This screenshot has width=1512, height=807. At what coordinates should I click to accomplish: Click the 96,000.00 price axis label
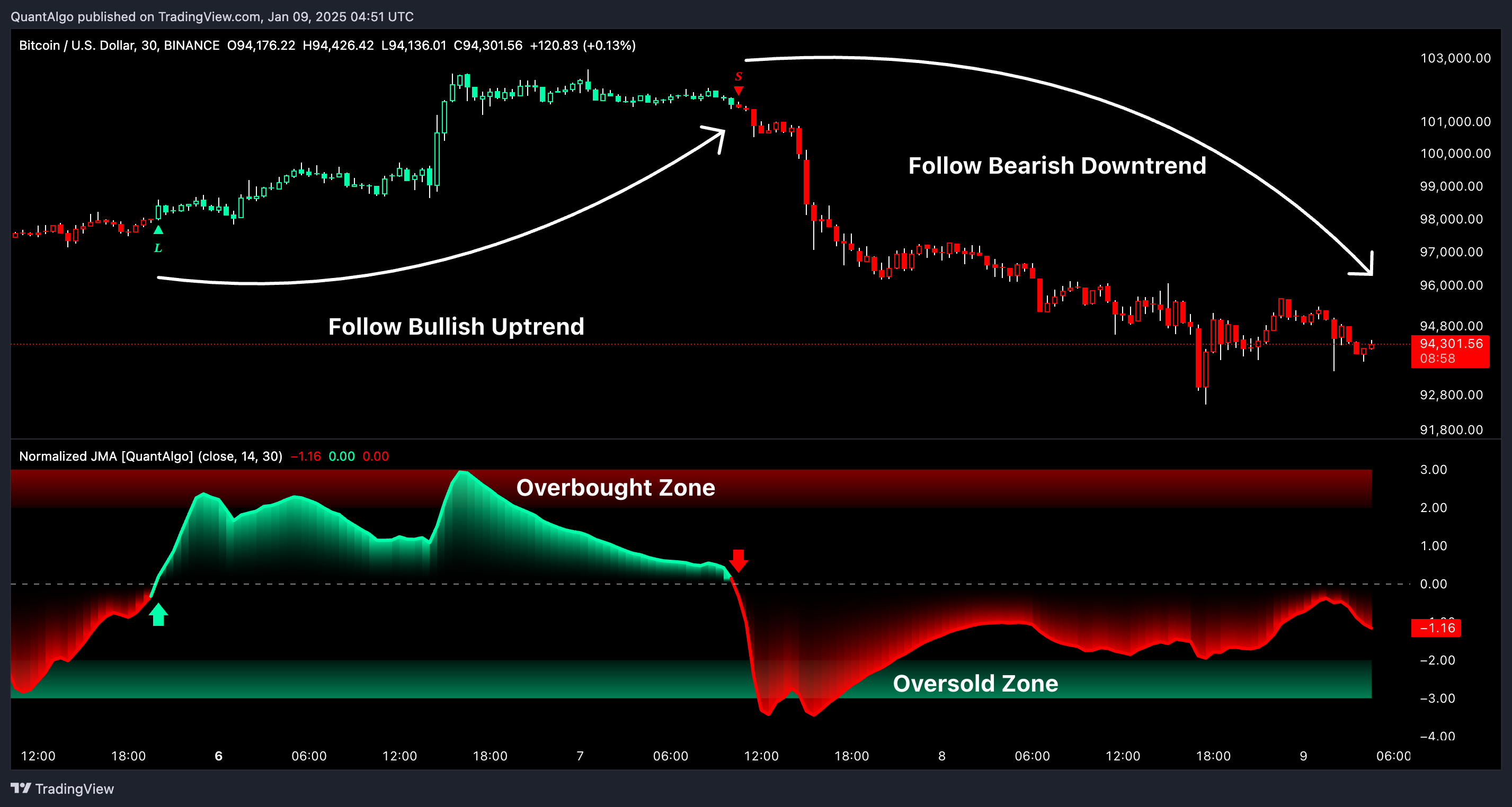coord(1451,285)
